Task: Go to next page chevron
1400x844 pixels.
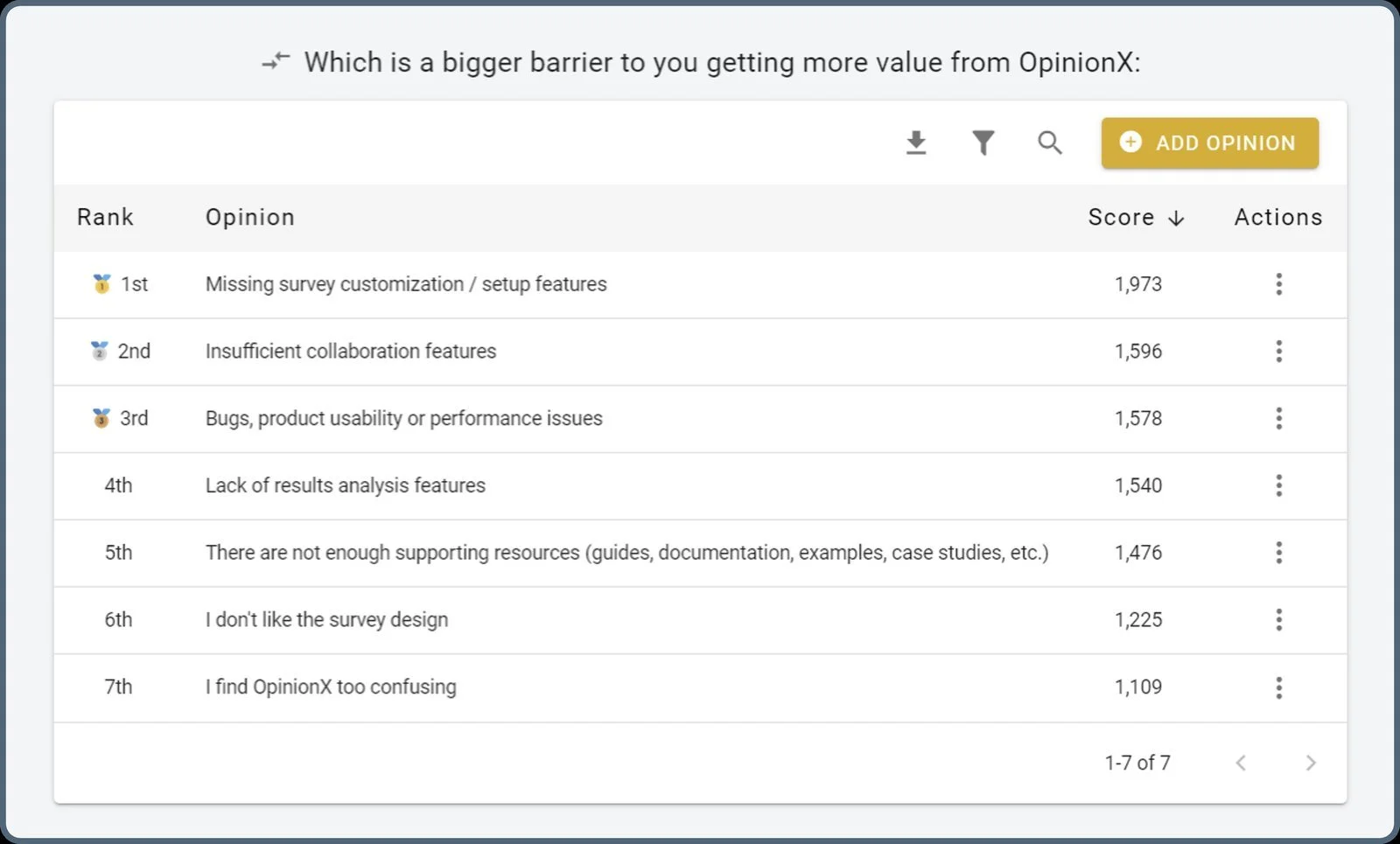Action: tap(1310, 763)
